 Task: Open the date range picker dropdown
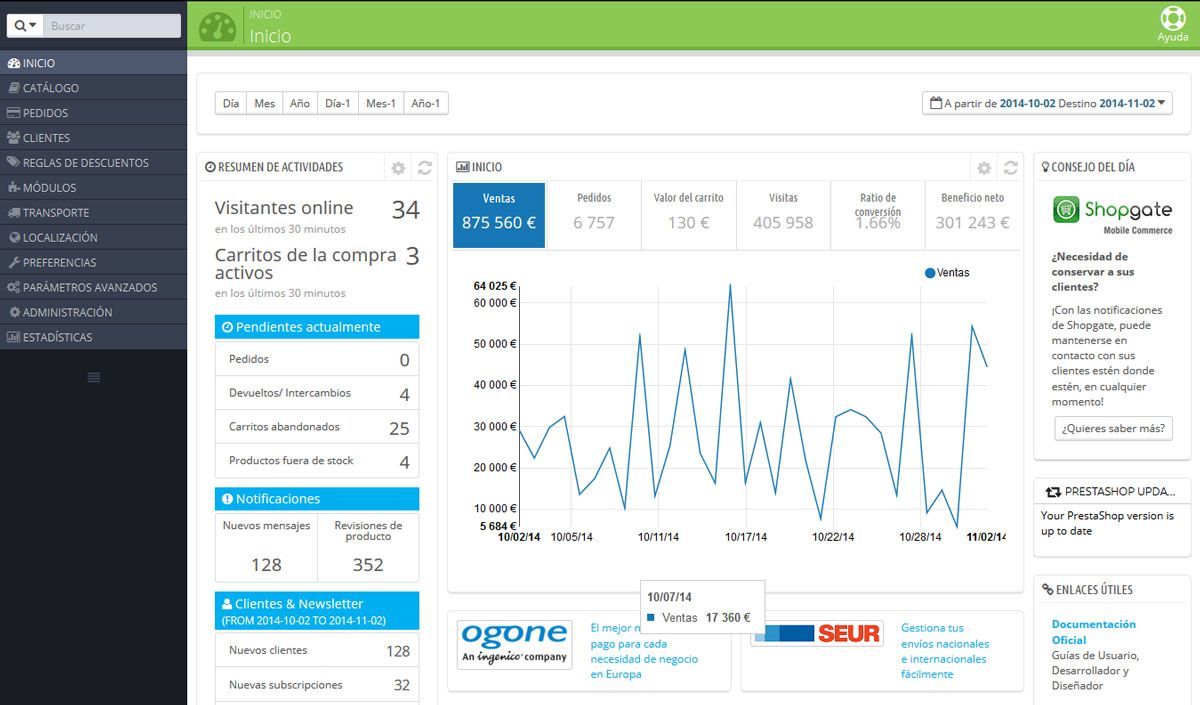pyautogui.click(x=1047, y=103)
